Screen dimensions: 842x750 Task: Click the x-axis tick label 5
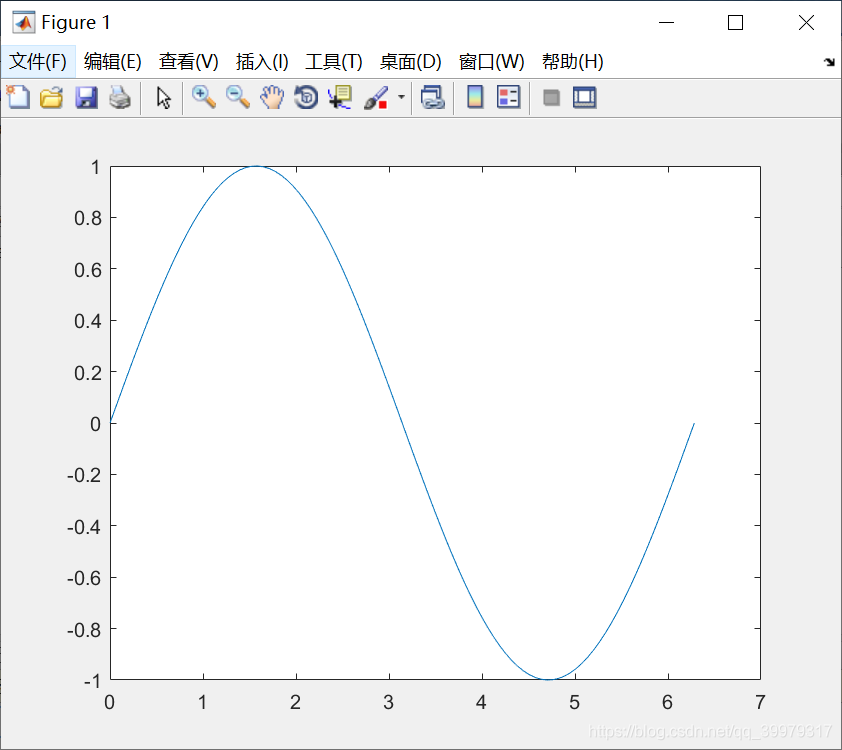[x=575, y=702]
